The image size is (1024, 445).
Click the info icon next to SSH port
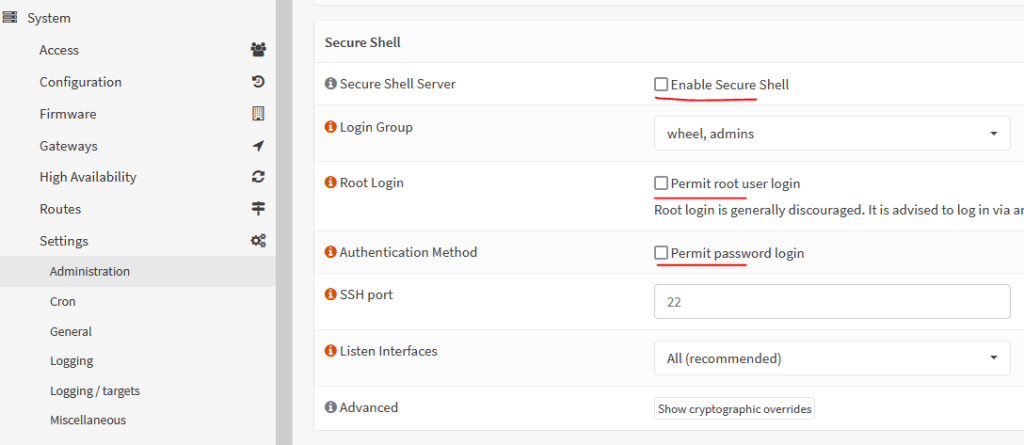(x=330, y=294)
